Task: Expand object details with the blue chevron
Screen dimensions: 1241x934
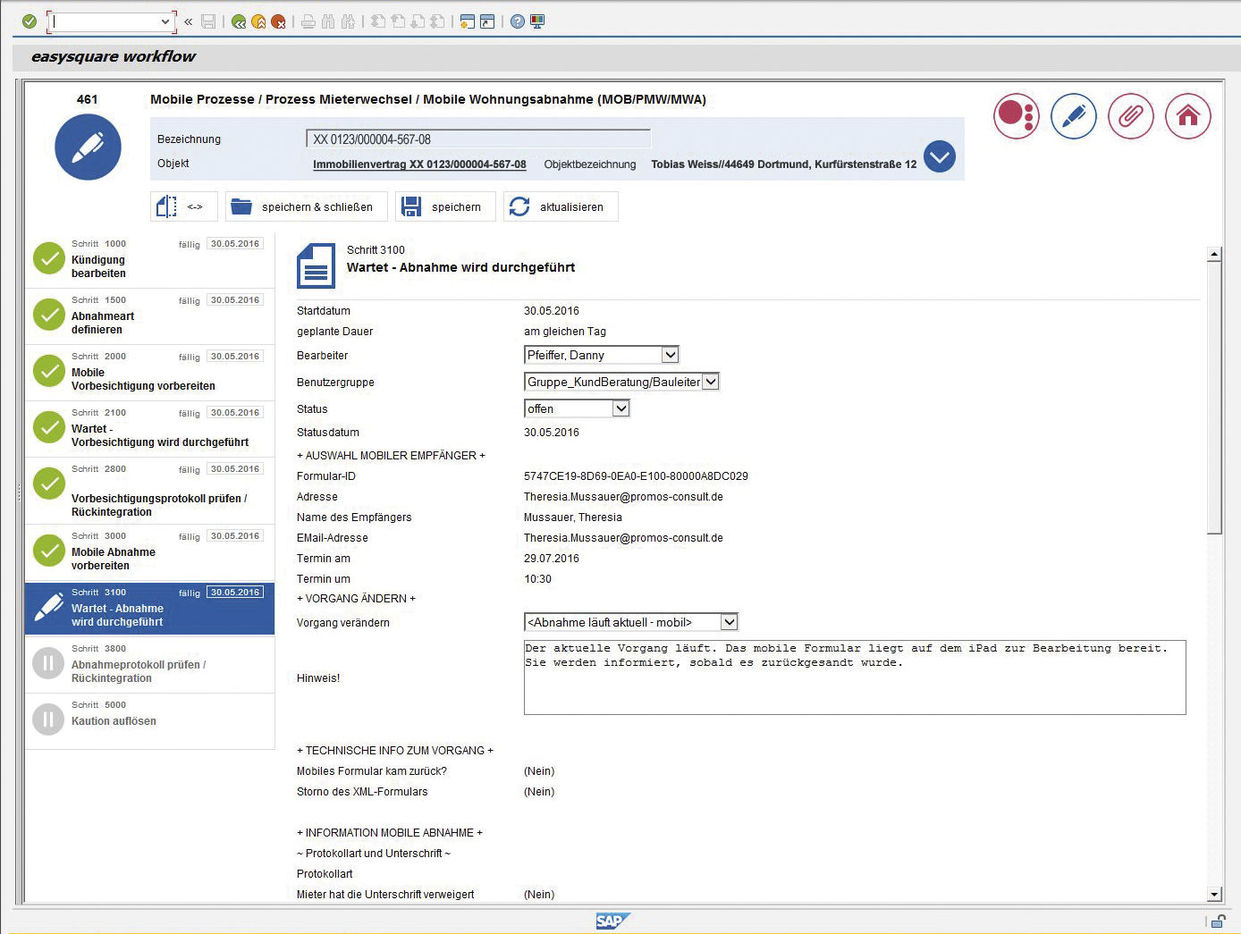Action: pos(938,156)
